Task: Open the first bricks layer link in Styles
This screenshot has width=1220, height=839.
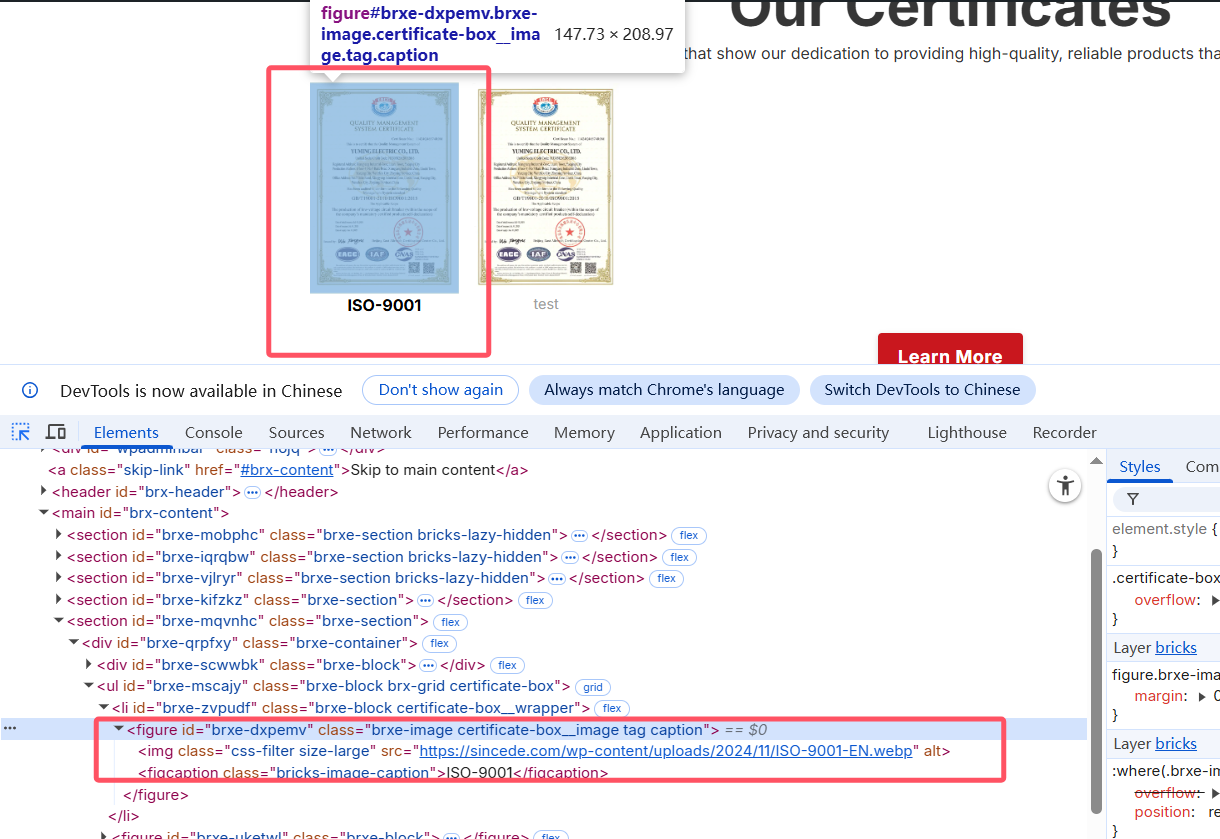Action: (x=1176, y=648)
